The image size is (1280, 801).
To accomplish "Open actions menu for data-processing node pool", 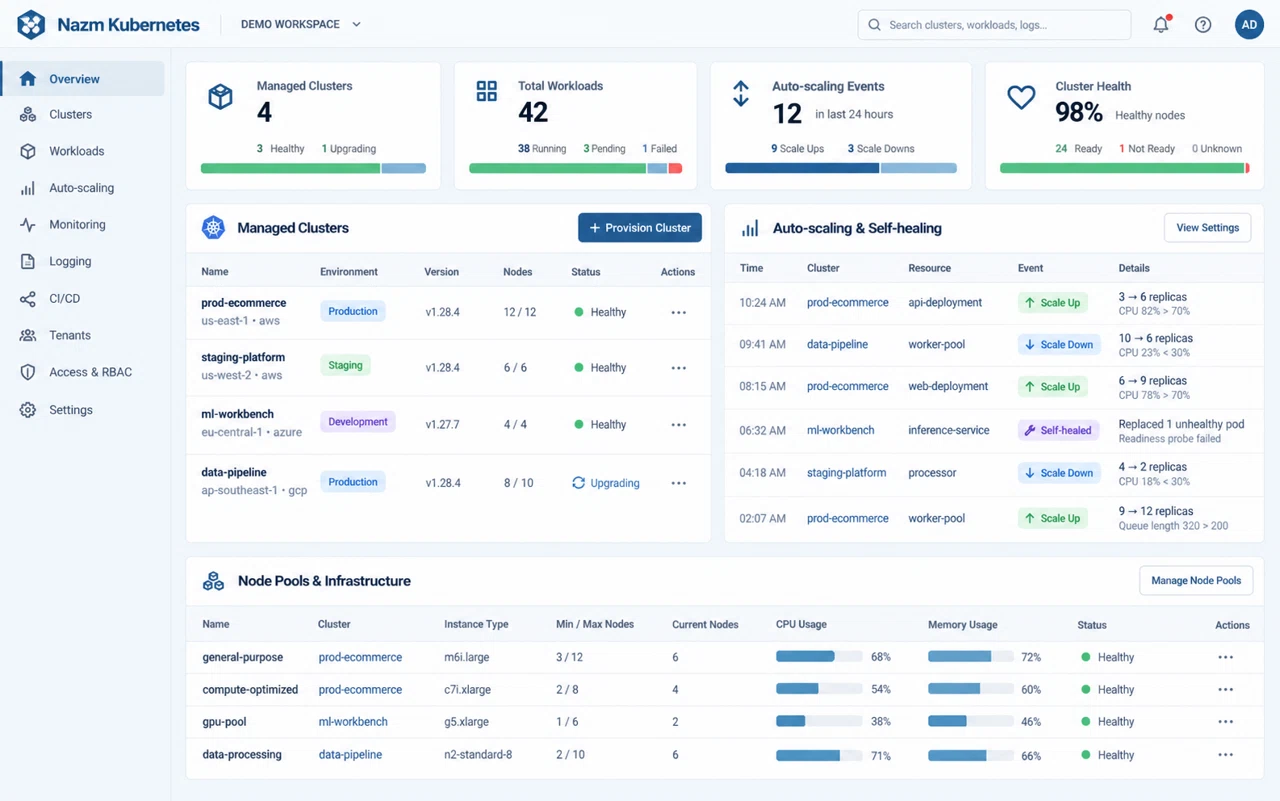I will coord(1226,755).
